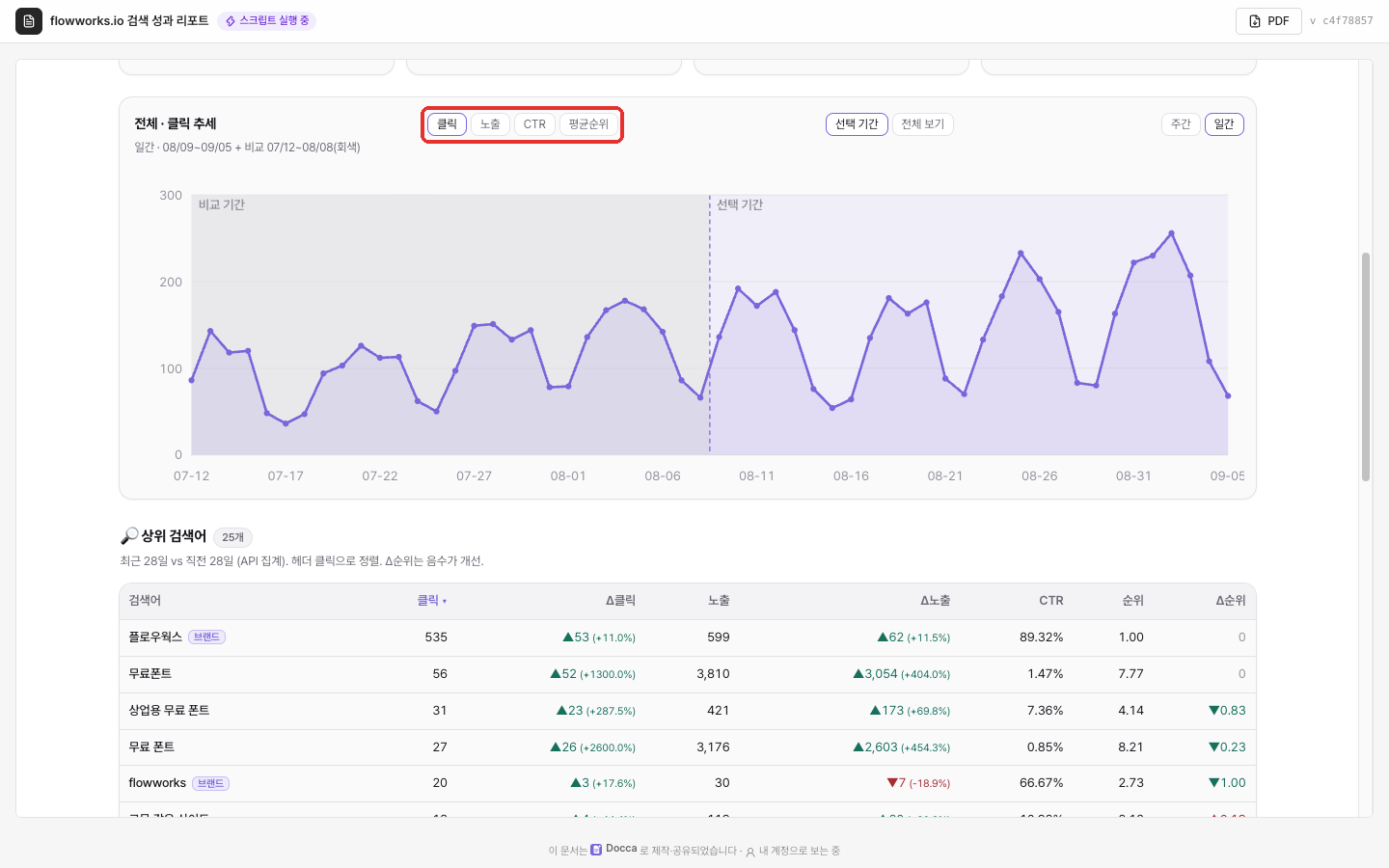Viewport: 1389px width, 868px height.
Task: Click the 무료폰트 search term
Action: click(x=150, y=674)
